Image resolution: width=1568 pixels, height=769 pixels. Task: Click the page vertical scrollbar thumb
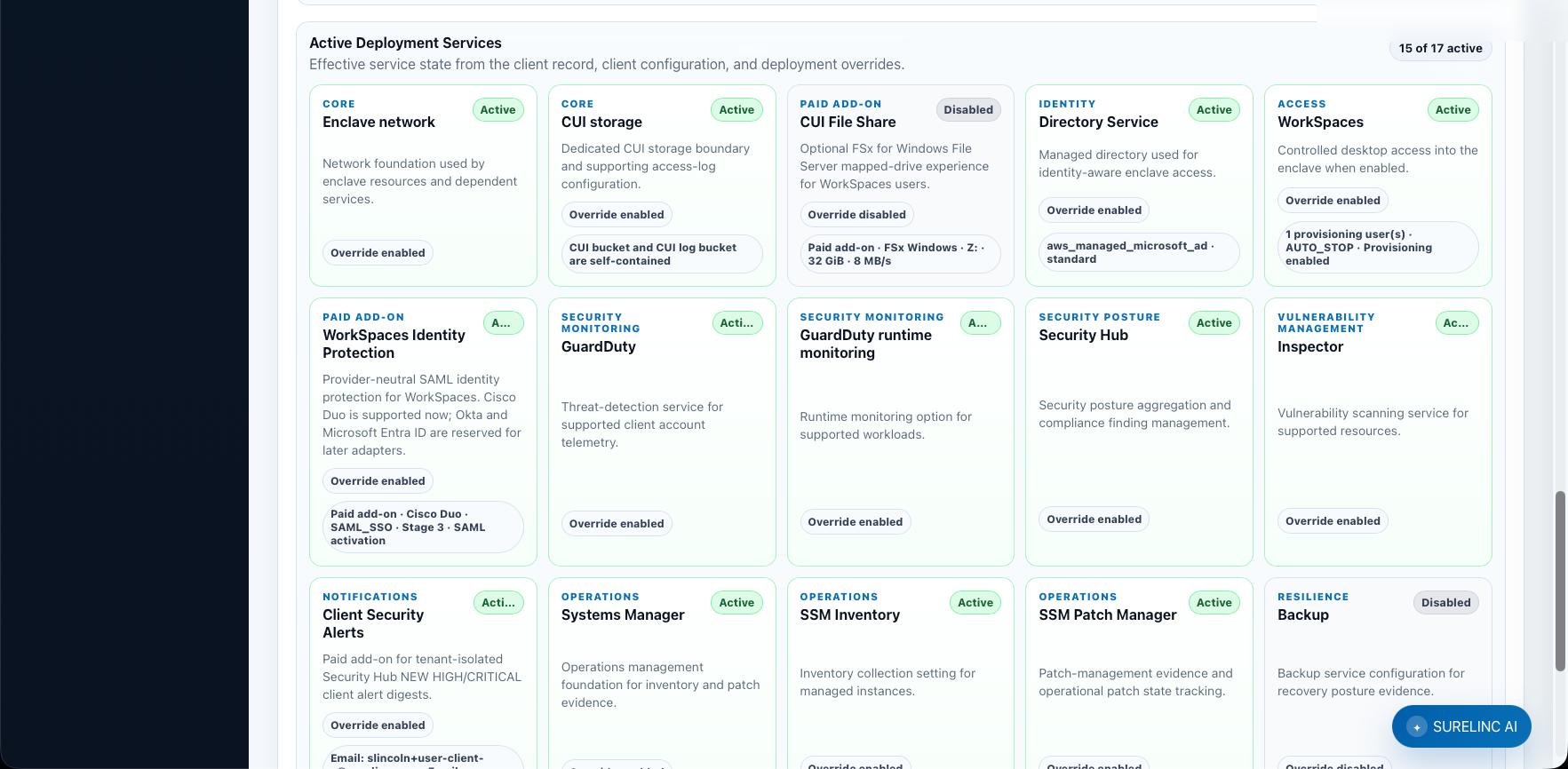(1560, 581)
